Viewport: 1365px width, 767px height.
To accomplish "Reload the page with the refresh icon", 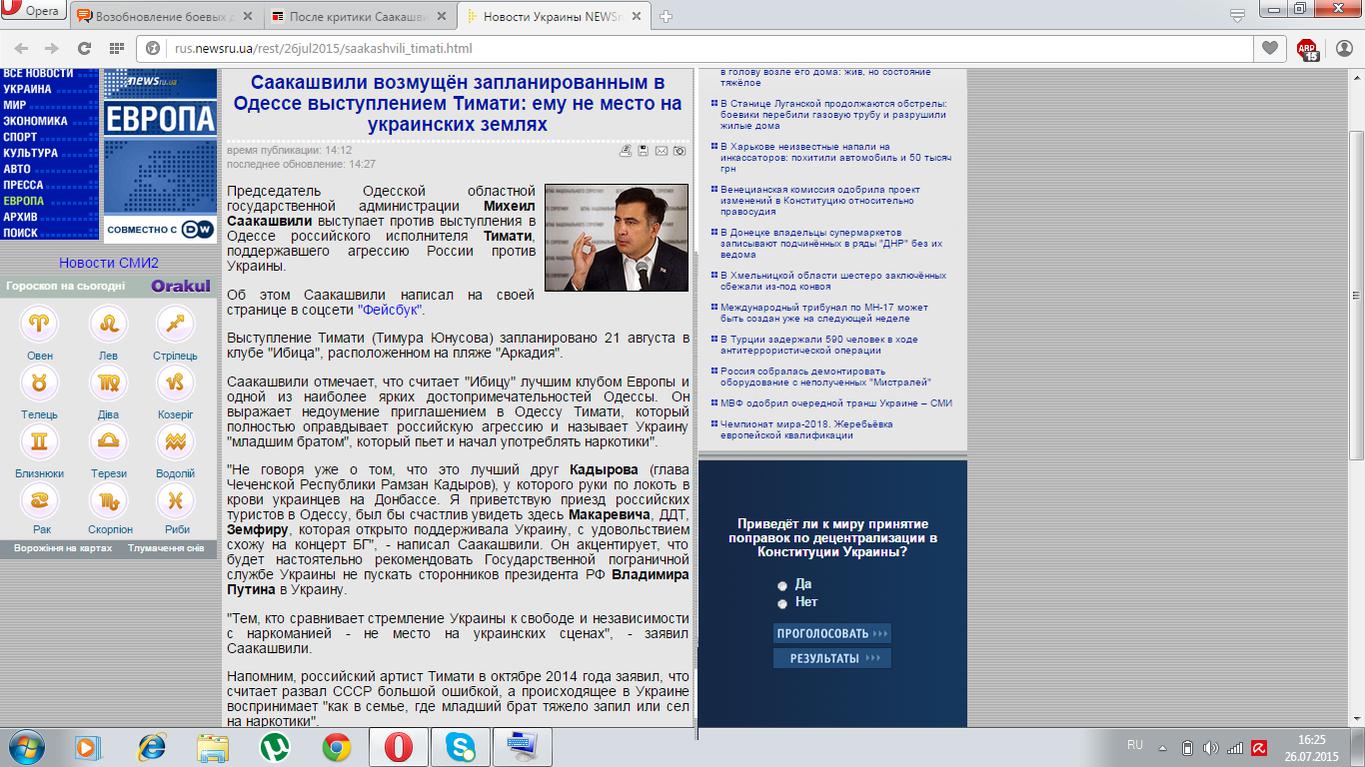I will (x=84, y=48).
